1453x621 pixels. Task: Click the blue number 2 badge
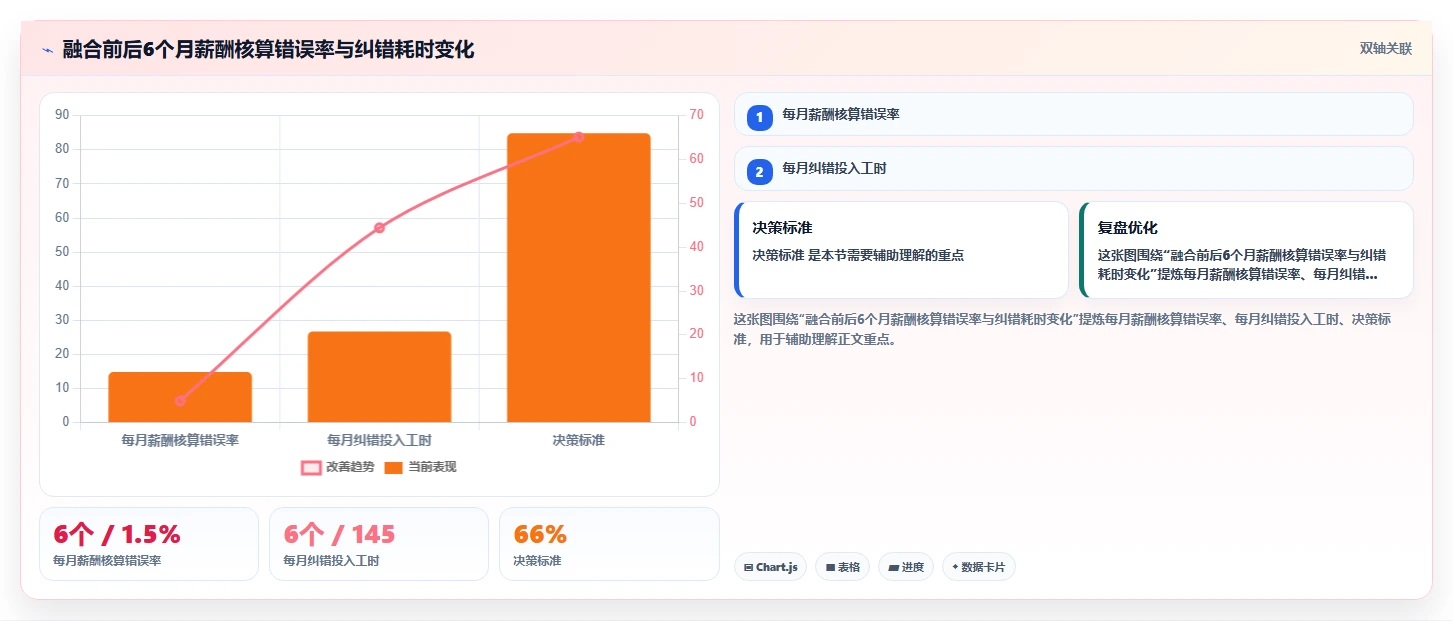coord(759,173)
